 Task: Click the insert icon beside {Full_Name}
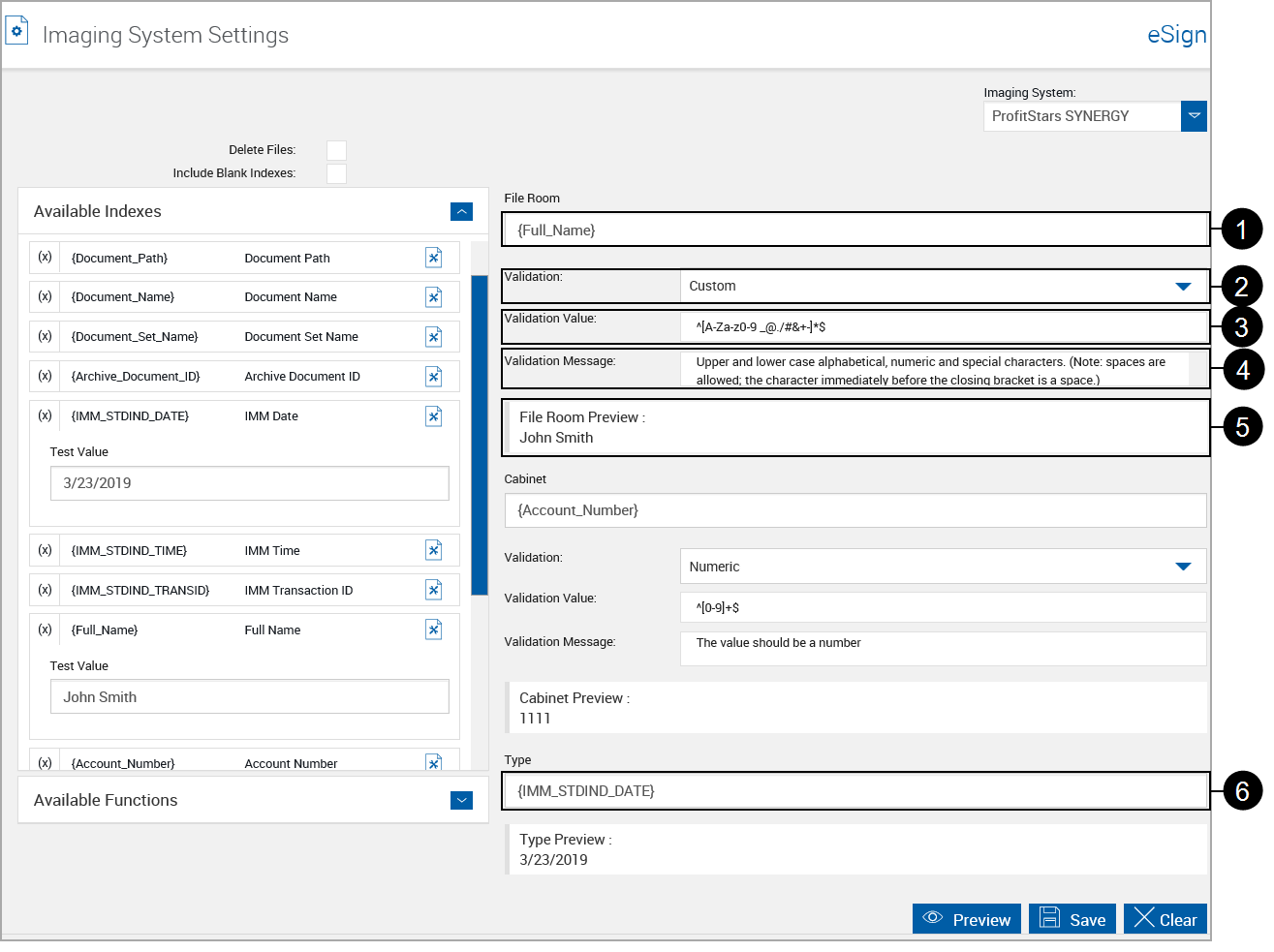coord(433,630)
